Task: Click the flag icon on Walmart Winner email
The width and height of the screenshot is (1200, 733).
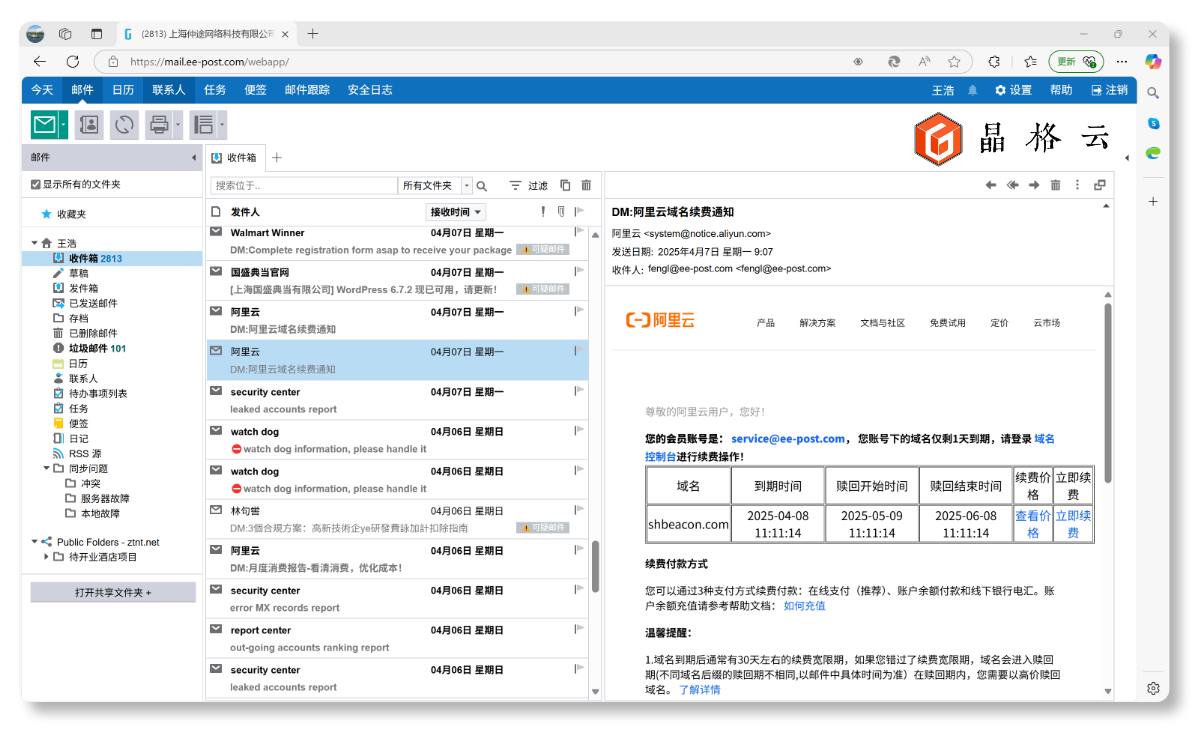Action: coord(579,232)
